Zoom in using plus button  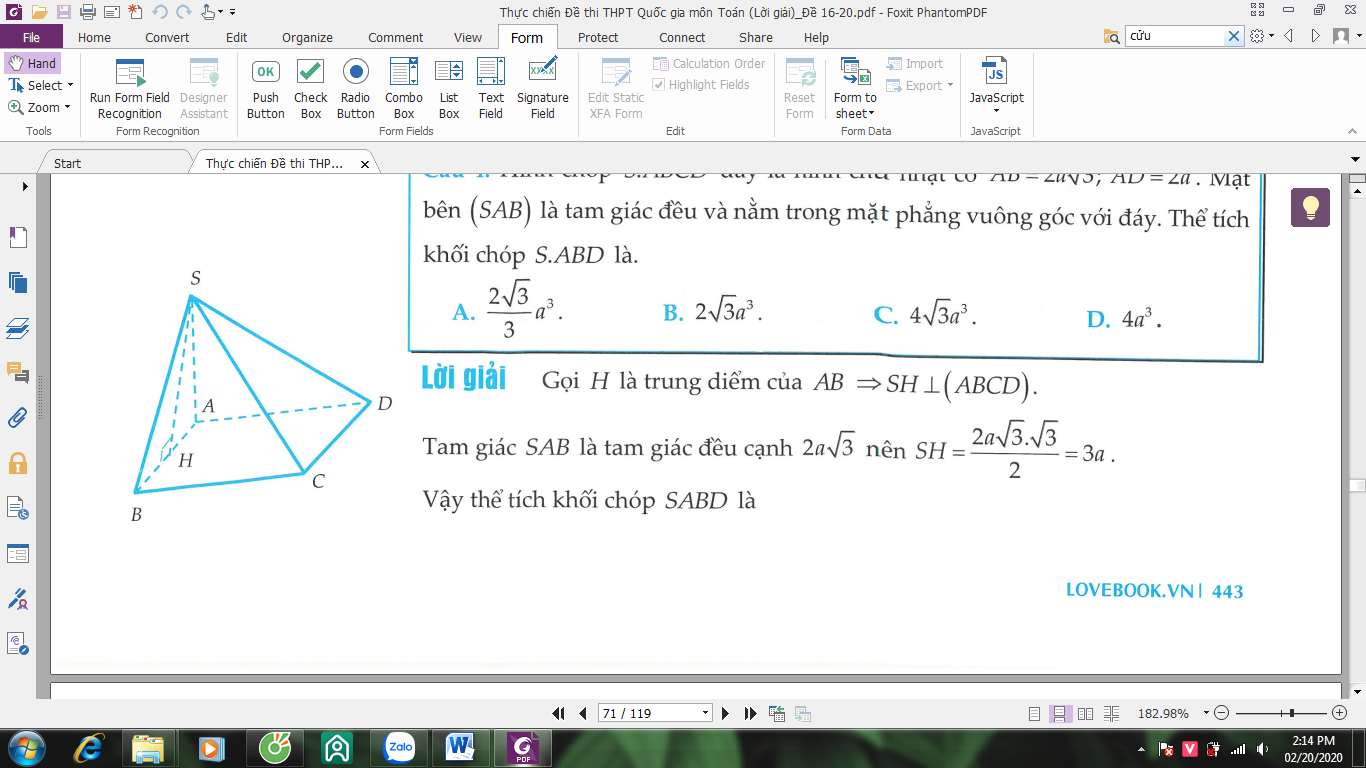pyautogui.click(x=1340, y=713)
